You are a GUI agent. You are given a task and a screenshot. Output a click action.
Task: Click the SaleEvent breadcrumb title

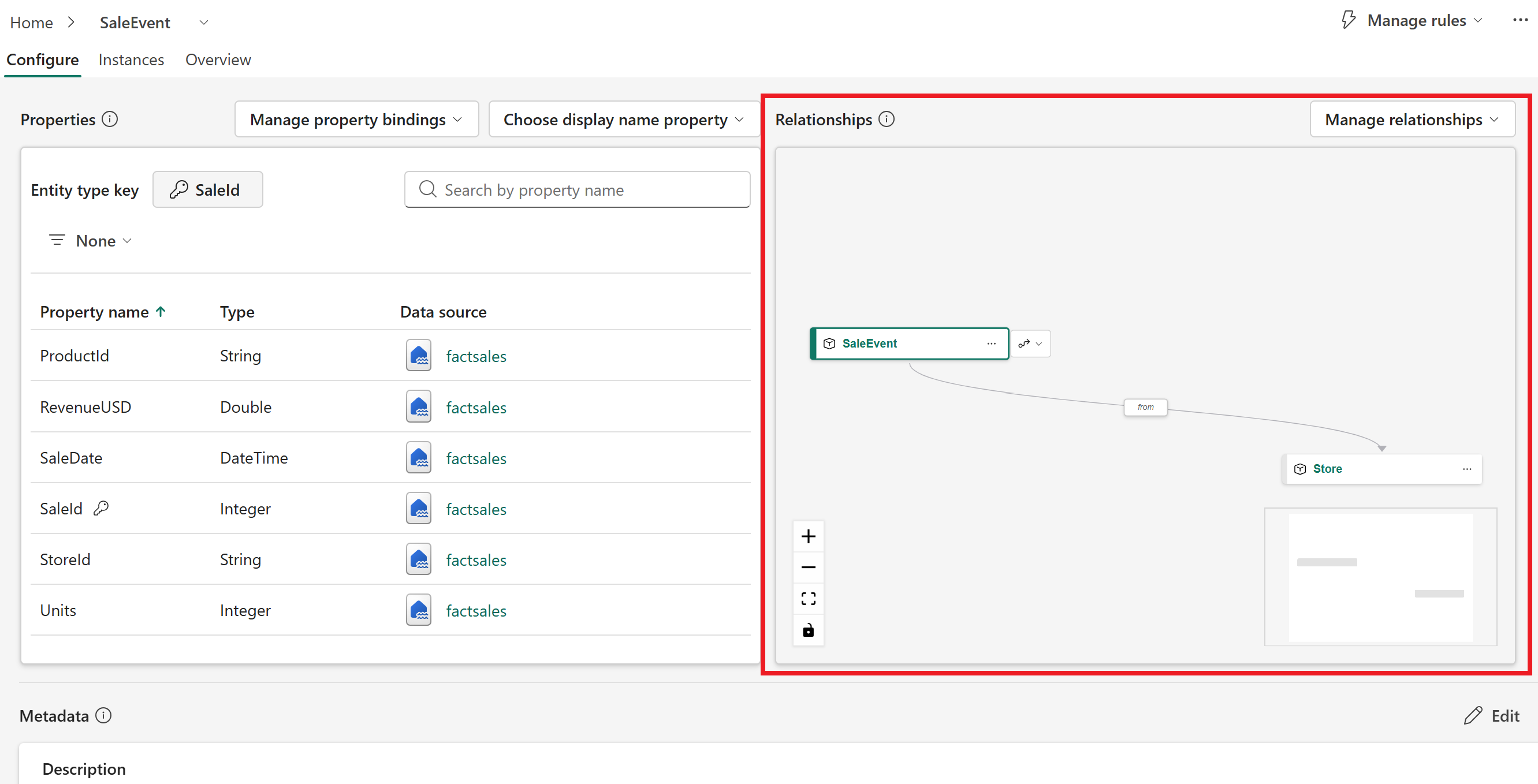(x=135, y=23)
